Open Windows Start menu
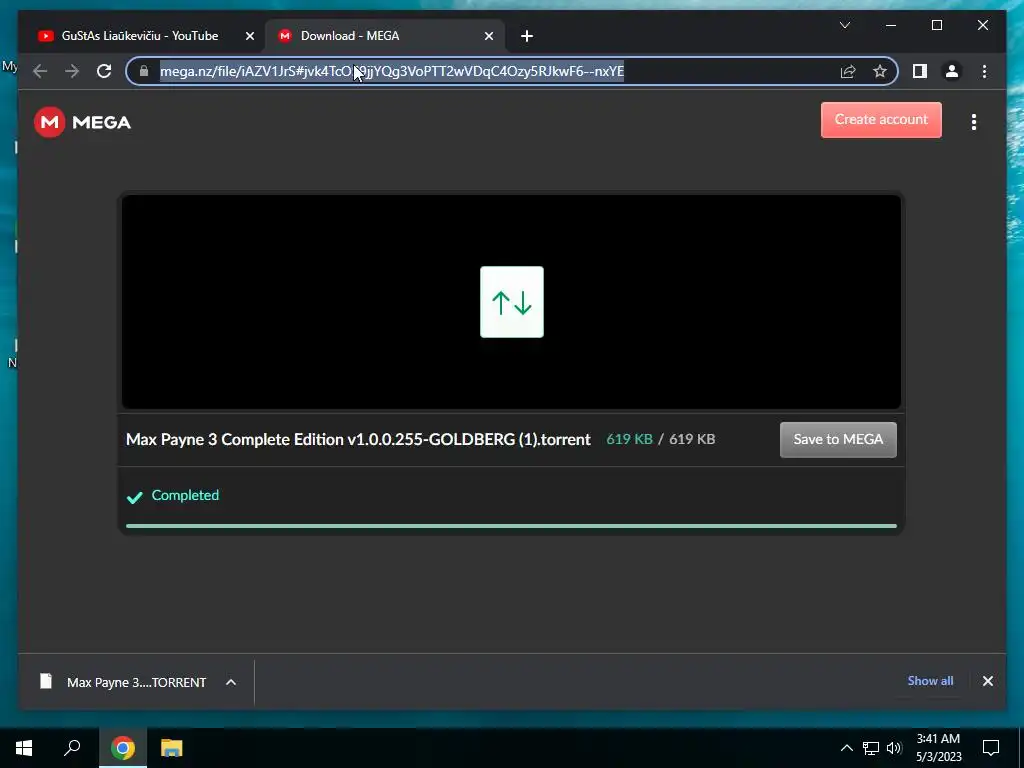1024x768 pixels. click(24, 748)
